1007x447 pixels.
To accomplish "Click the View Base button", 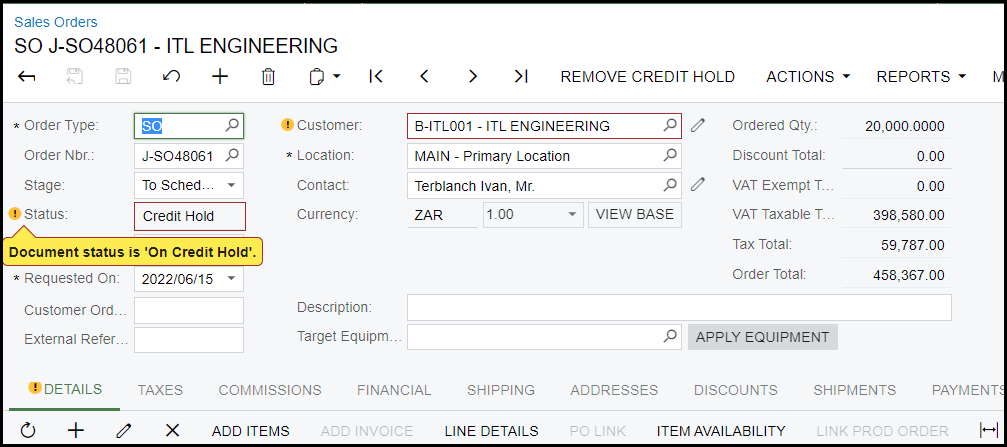I will point(635,215).
